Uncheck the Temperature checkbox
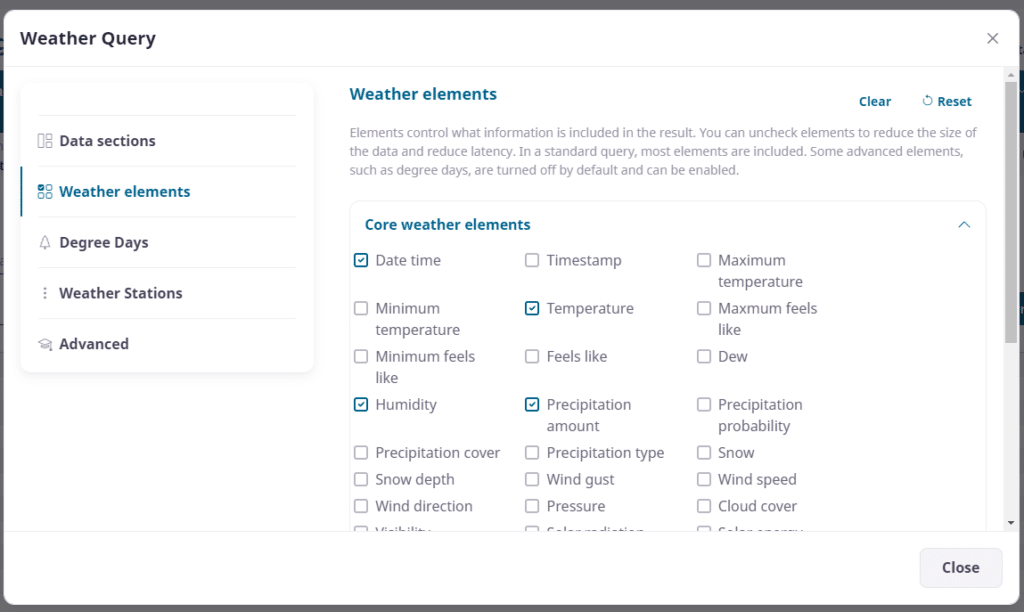This screenshot has height=612, width=1024. coord(532,308)
